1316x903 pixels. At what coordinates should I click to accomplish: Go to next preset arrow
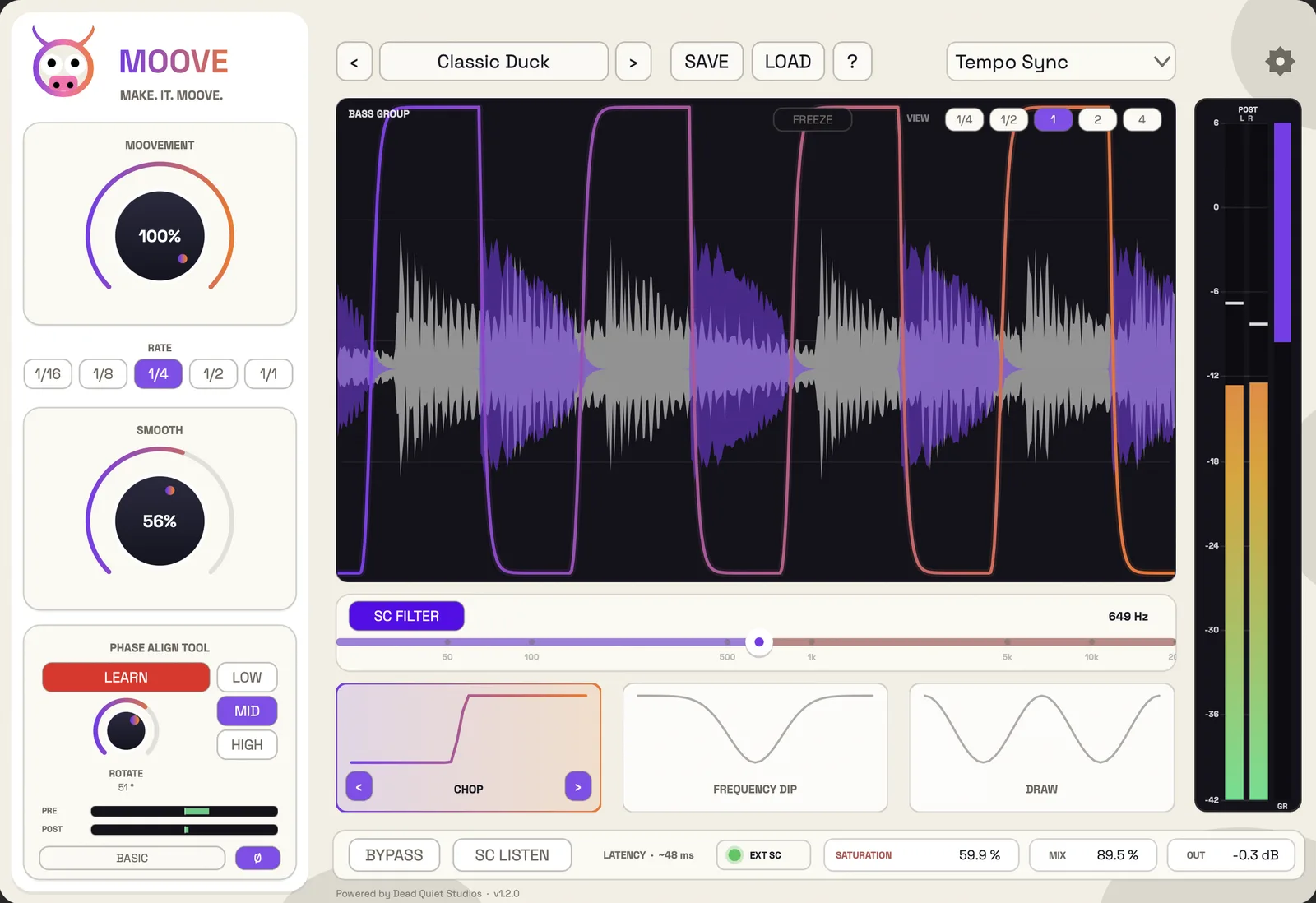coord(633,62)
